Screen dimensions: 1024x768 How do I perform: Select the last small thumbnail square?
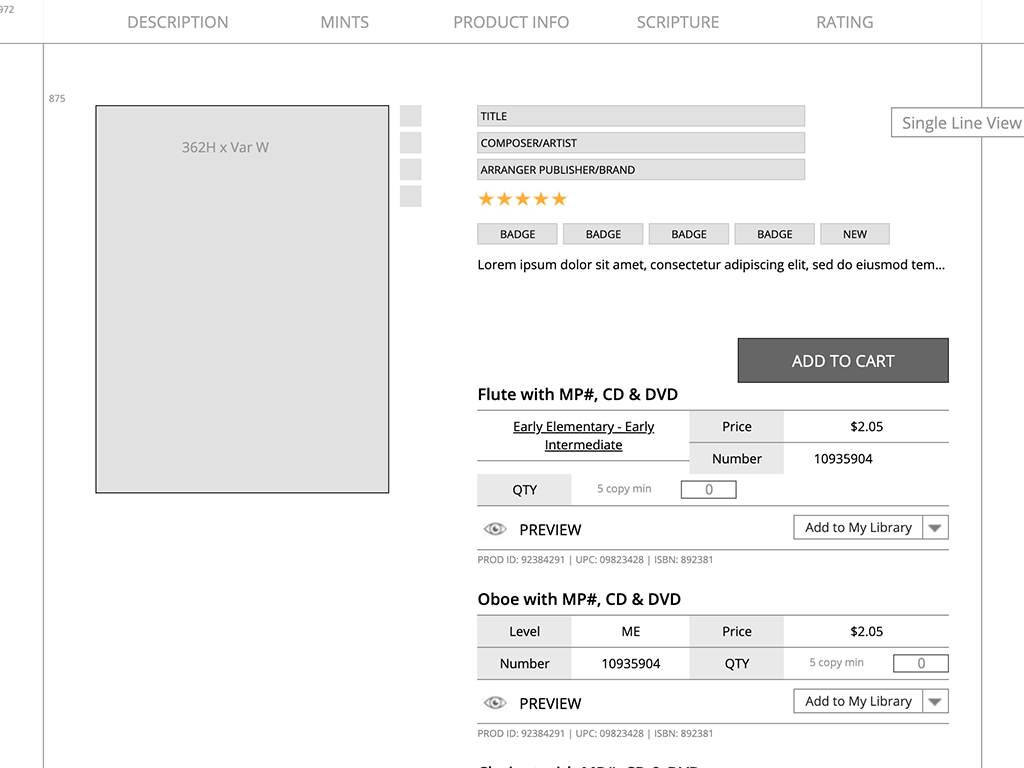pos(410,196)
